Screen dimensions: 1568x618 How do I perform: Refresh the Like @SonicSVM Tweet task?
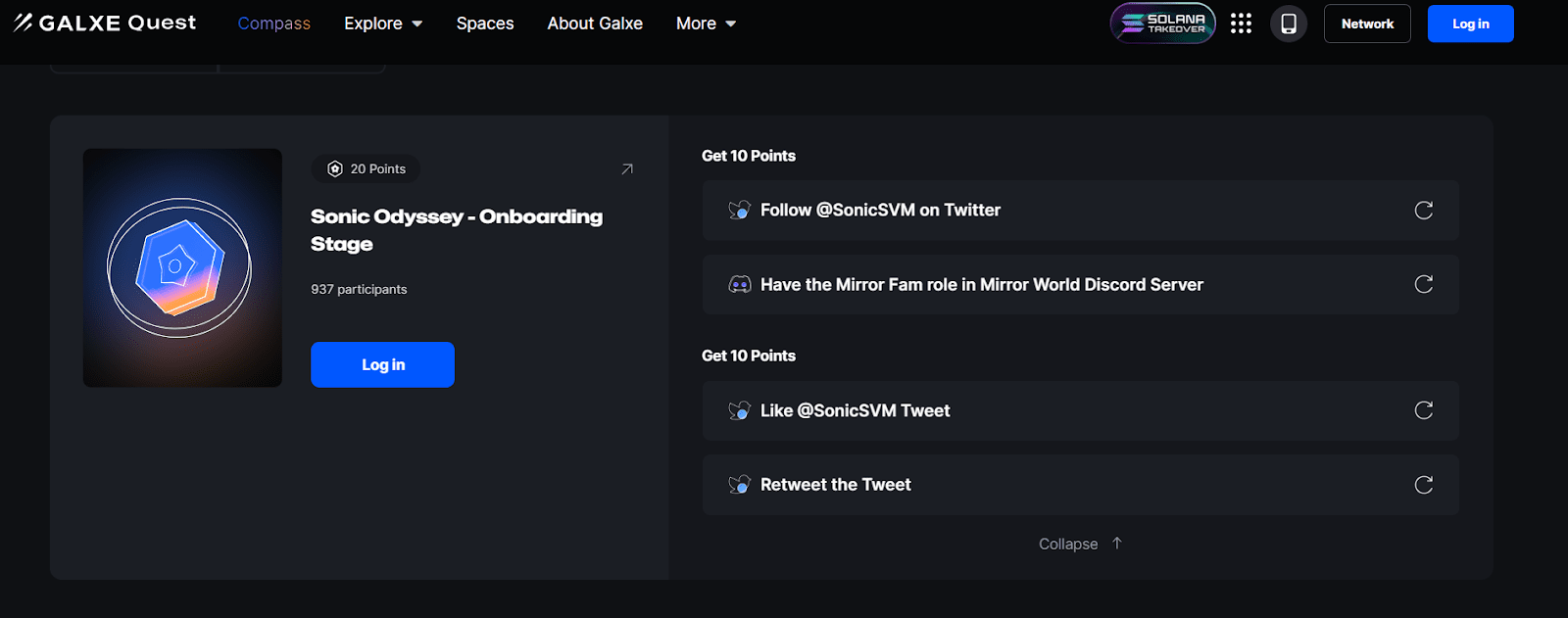pyautogui.click(x=1424, y=410)
